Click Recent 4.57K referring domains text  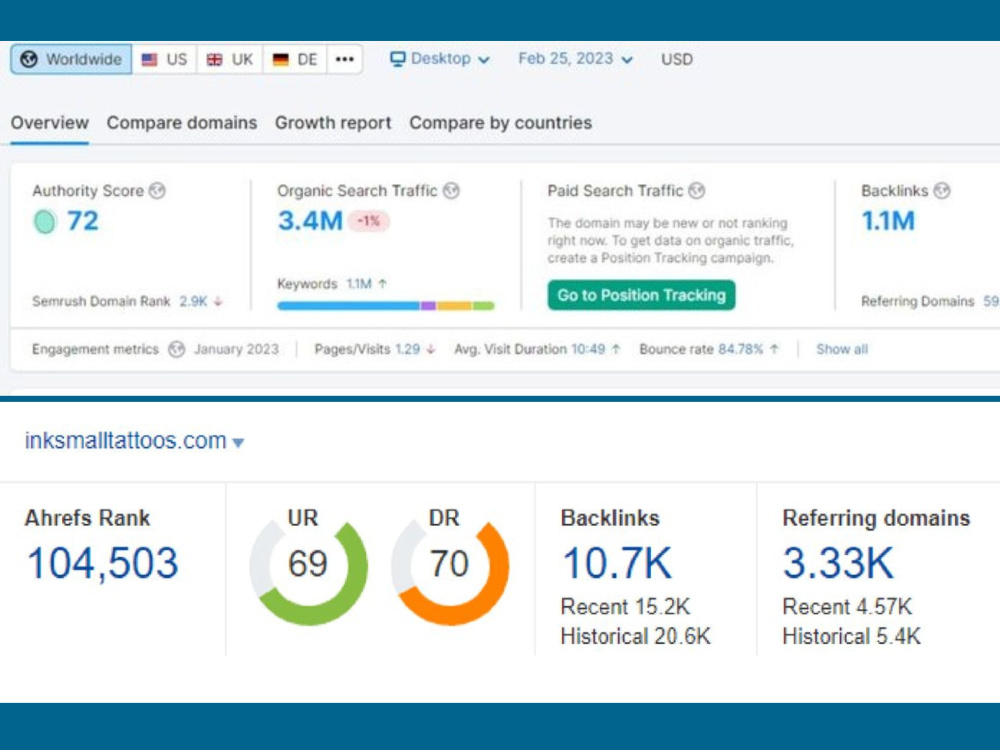847,607
